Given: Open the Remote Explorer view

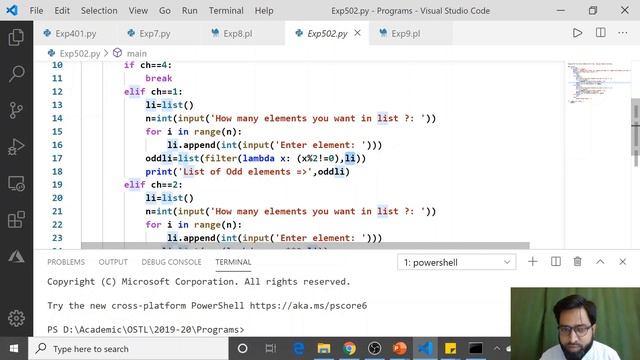Looking at the screenshot, I should (16, 184).
